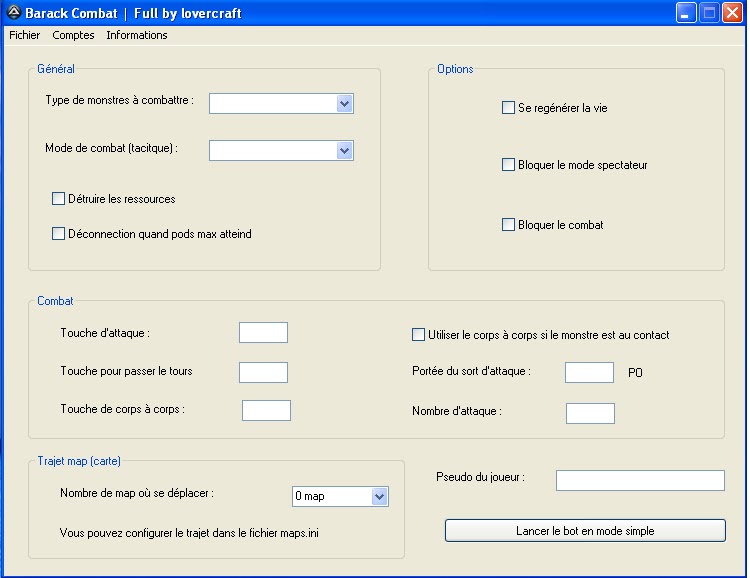Minimize the Barack Combat window
This screenshot has width=750, height=578.
tap(686, 13)
